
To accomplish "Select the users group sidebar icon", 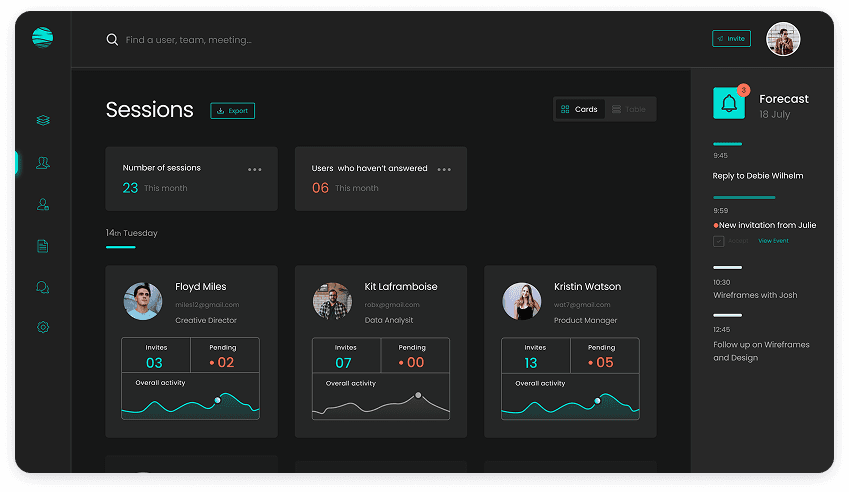I will point(42,163).
